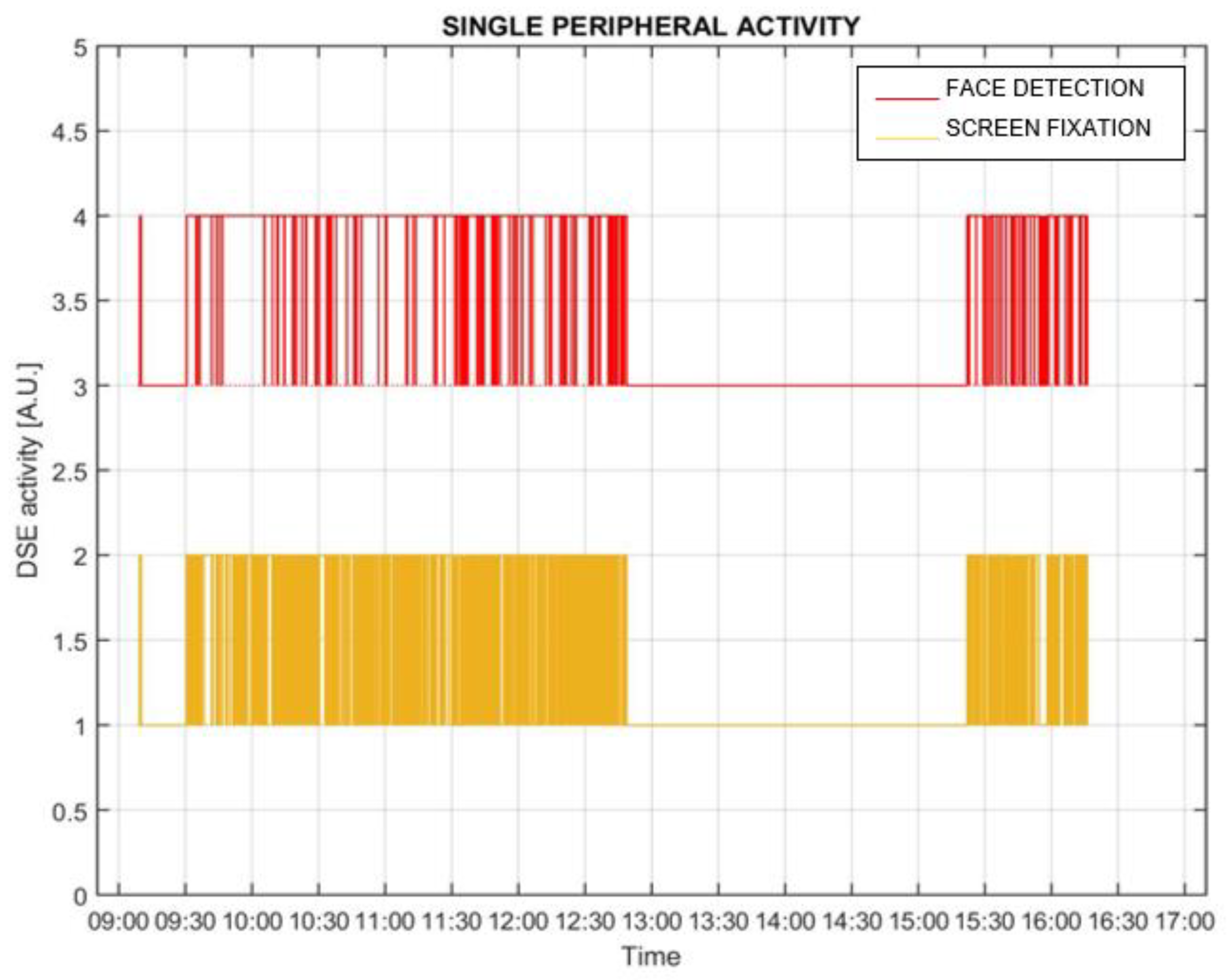Select the SCREEN FIXATION legend label

coord(1048,128)
